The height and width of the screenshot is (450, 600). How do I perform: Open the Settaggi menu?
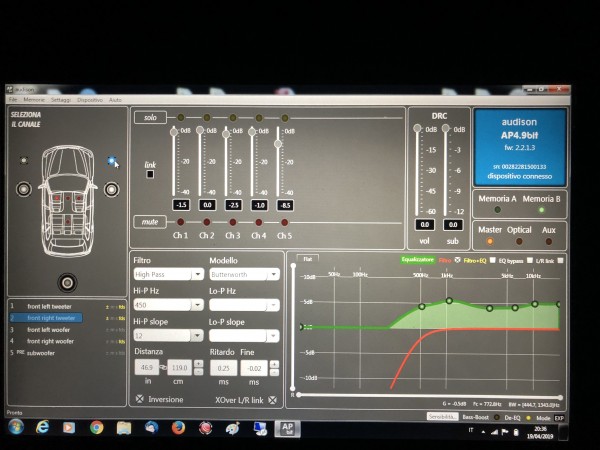[x=61, y=99]
